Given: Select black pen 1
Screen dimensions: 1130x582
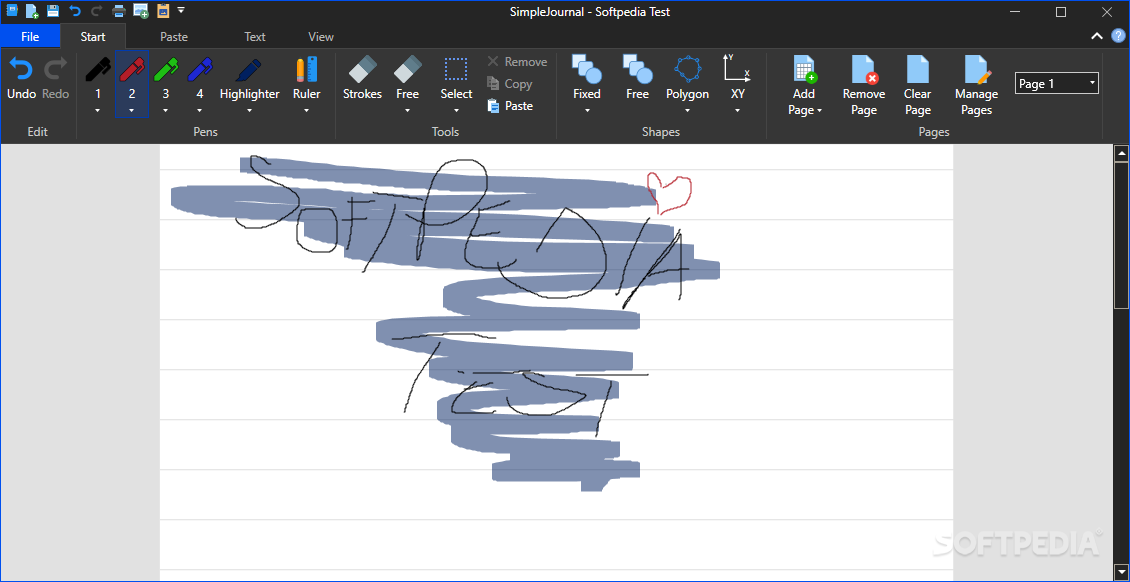Looking at the screenshot, I should [98, 78].
